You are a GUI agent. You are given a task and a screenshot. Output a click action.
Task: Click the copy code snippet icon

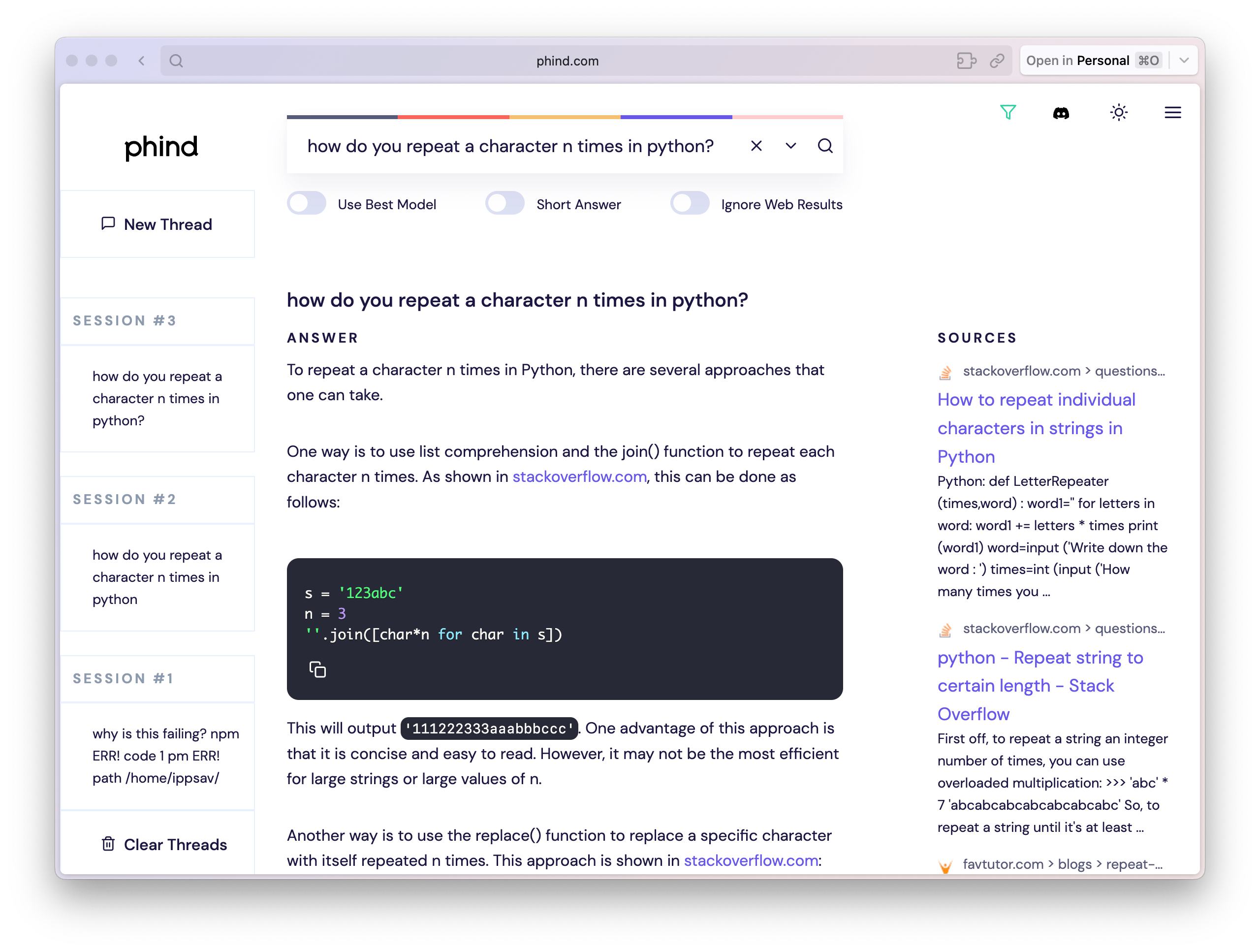point(319,670)
